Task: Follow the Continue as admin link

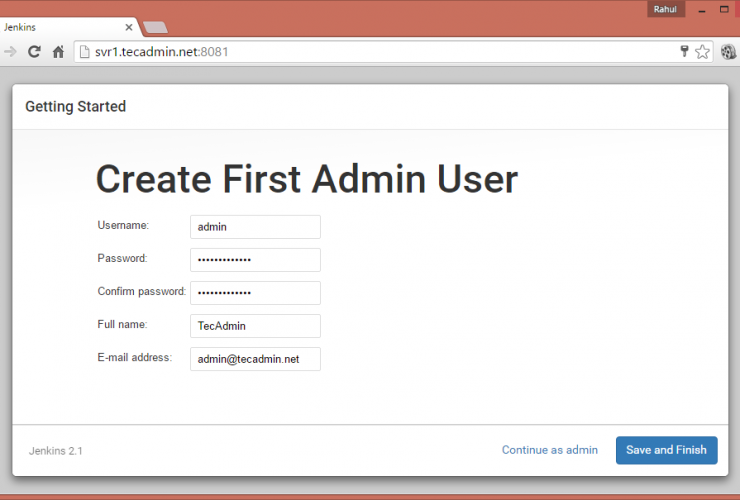Action: (550, 450)
